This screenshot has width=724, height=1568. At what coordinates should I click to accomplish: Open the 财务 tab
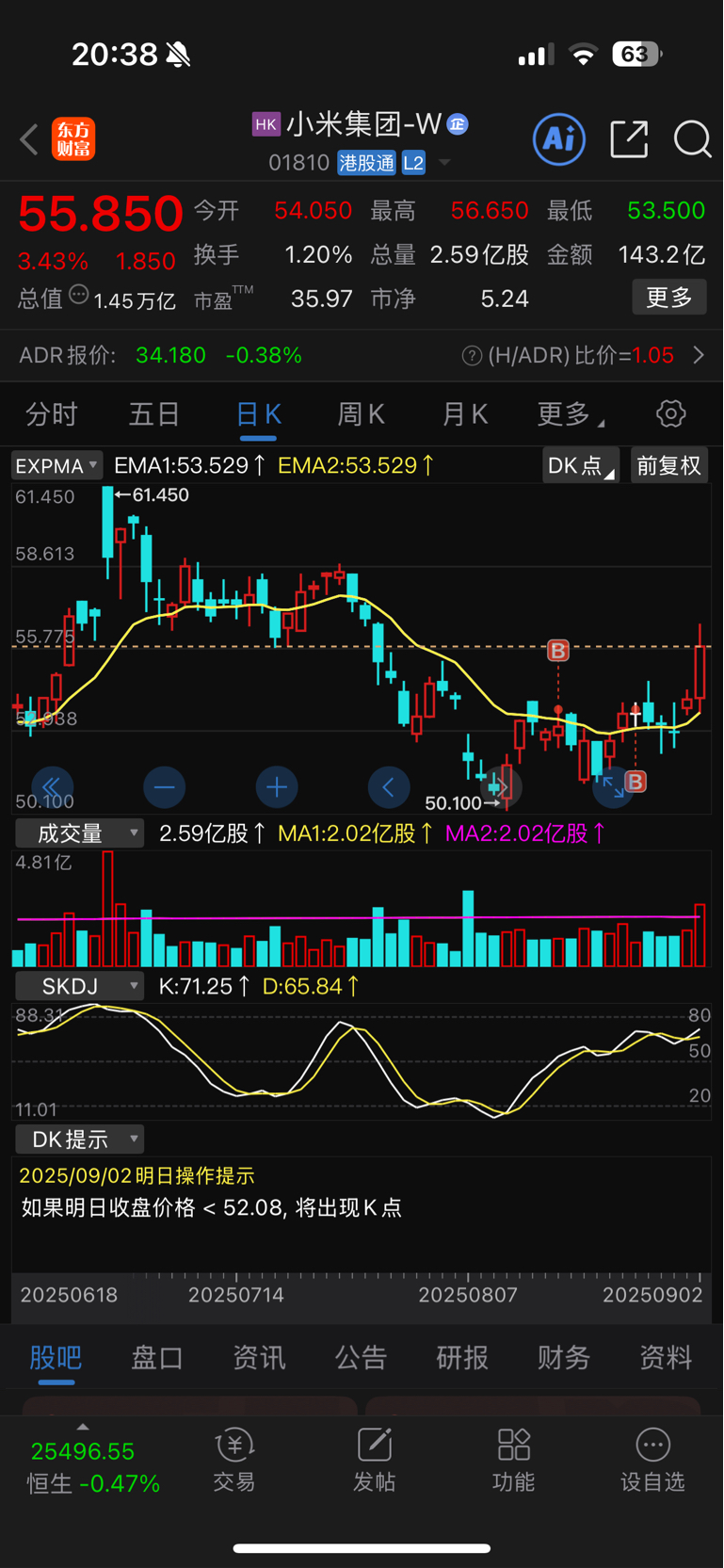click(x=564, y=1357)
